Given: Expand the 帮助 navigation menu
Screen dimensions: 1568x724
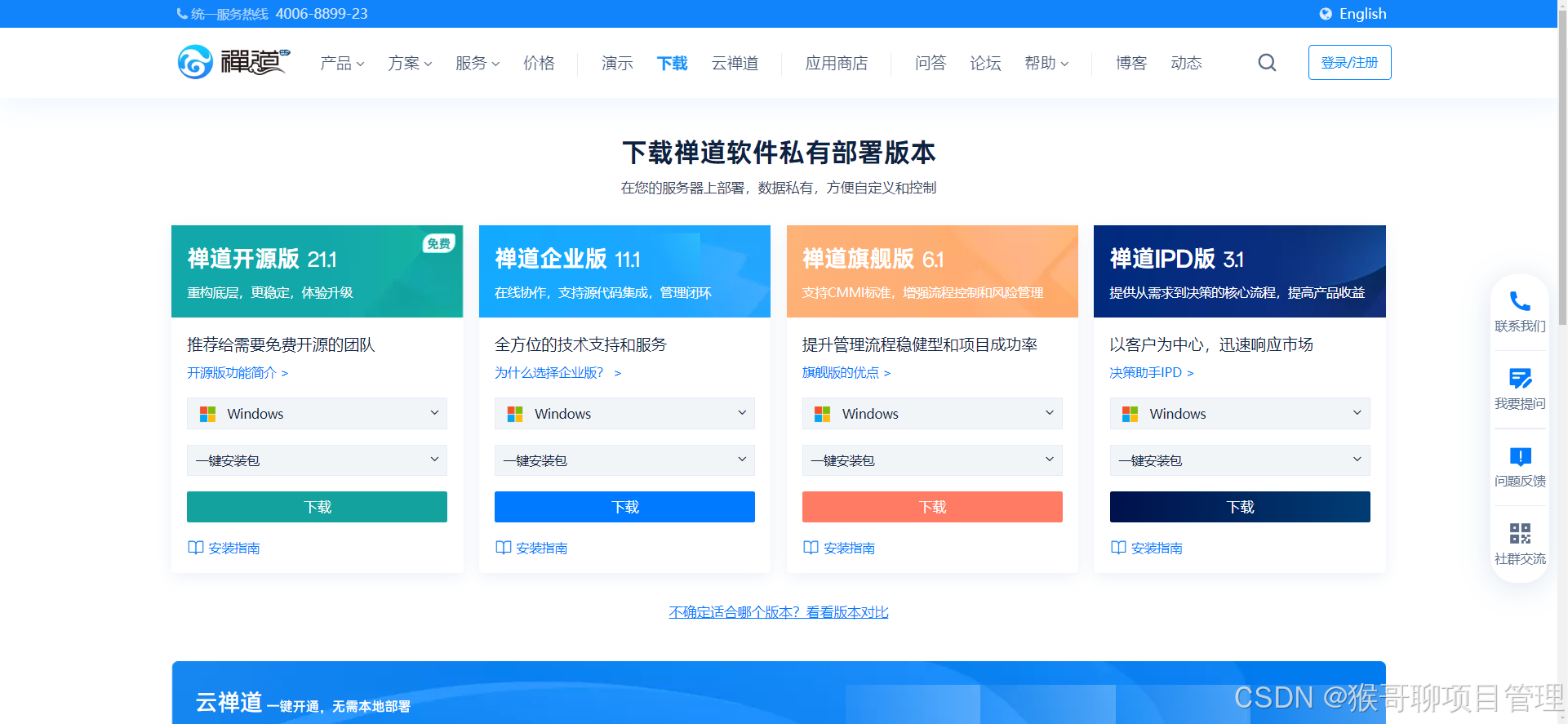Looking at the screenshot, I should pos(1046,63).
